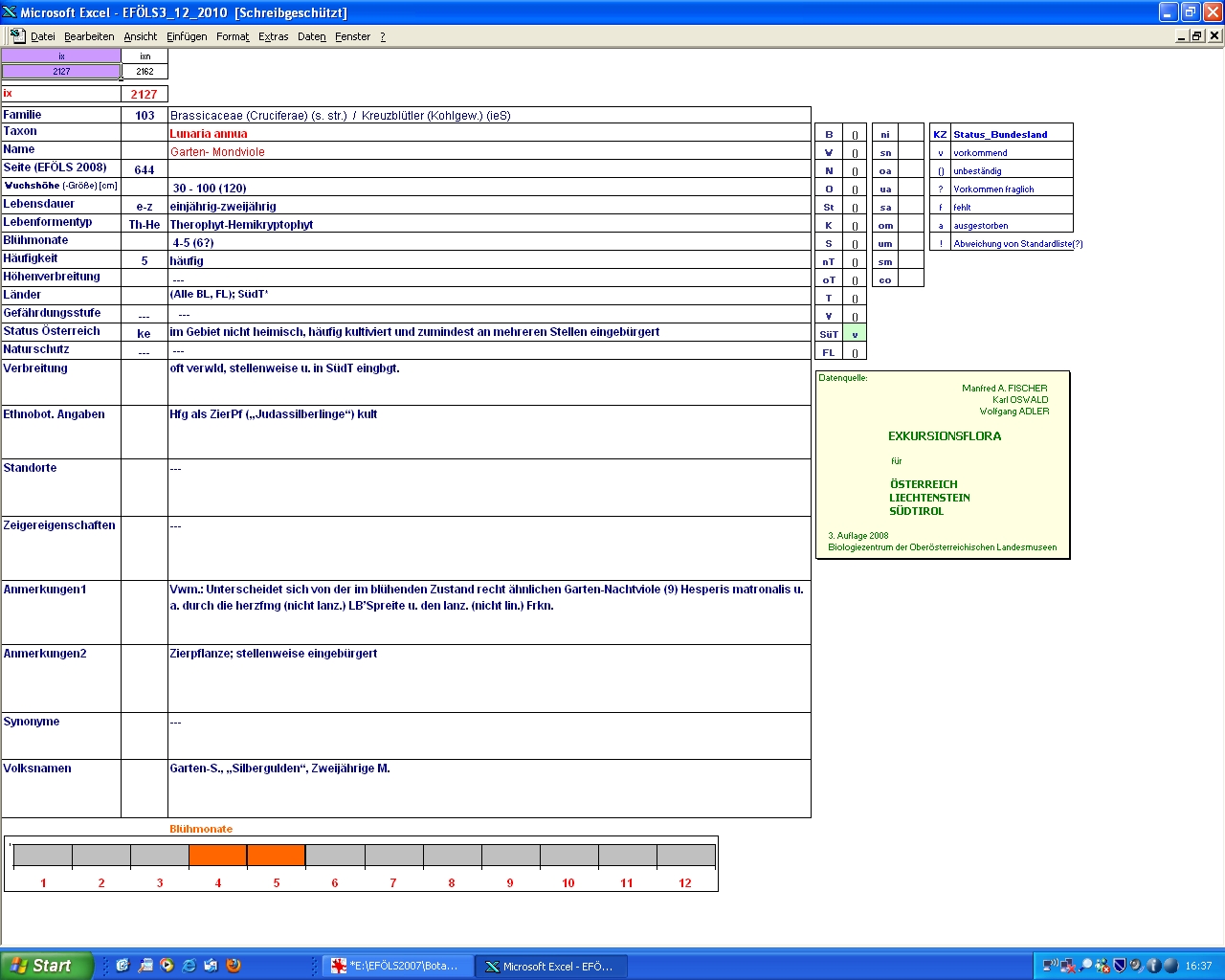The height and width of the screenshot is (980, 1225).
Task: Open the Datei menu
Action: pyautogui.click(x=42, y=36)
